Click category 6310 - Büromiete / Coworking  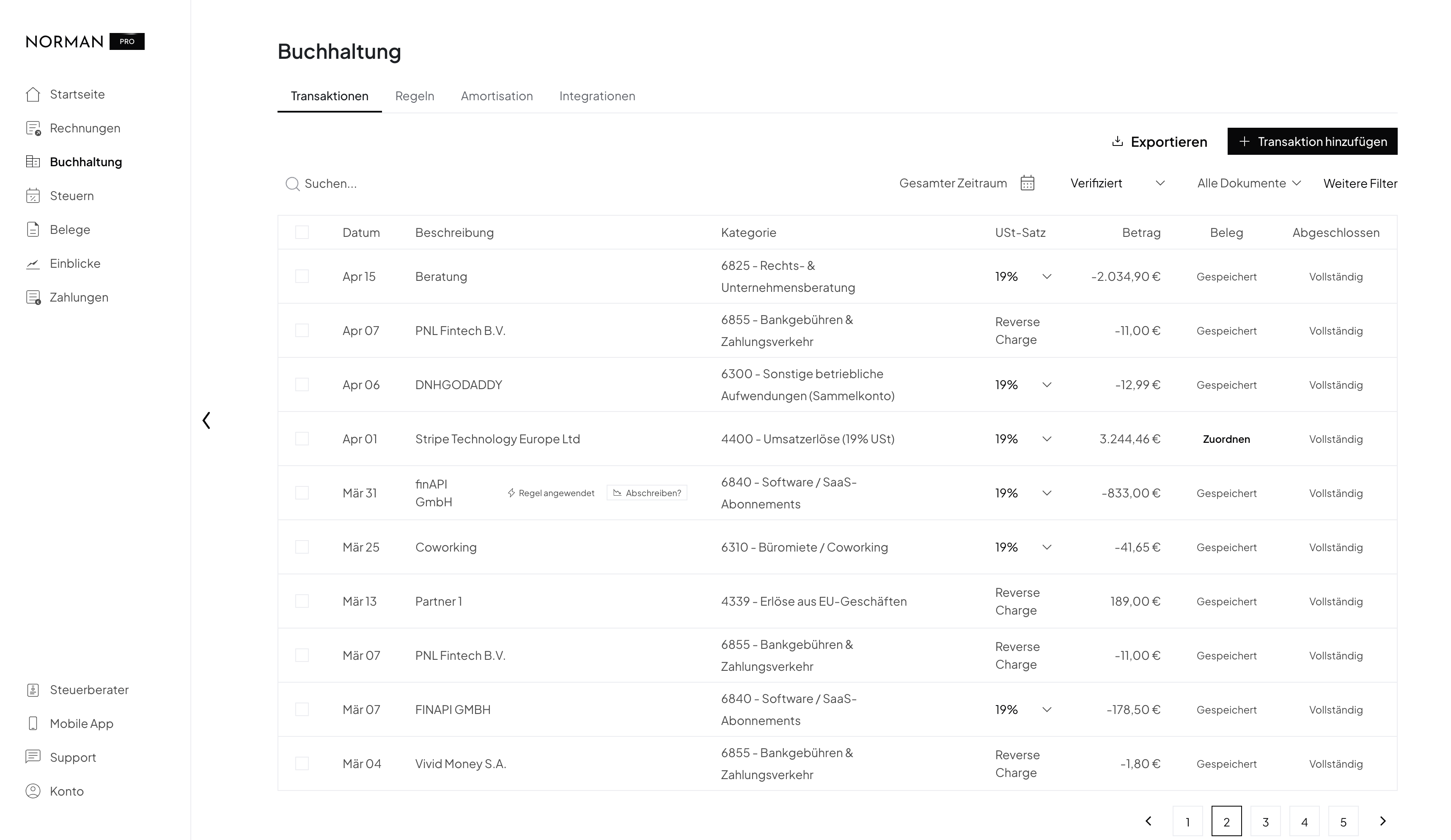(x=804, y=548)
